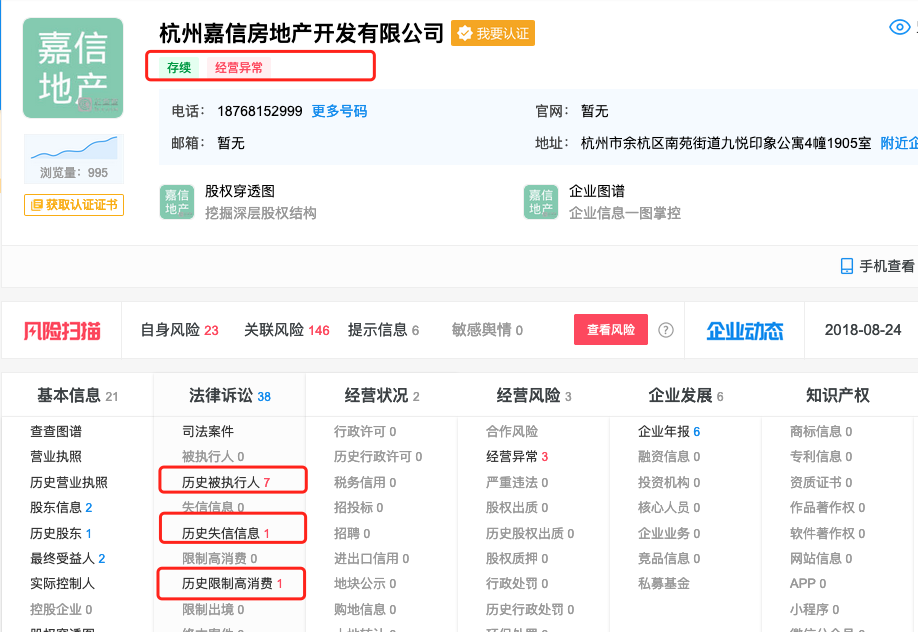Click the 我要认证 verification button

point(493,33)
